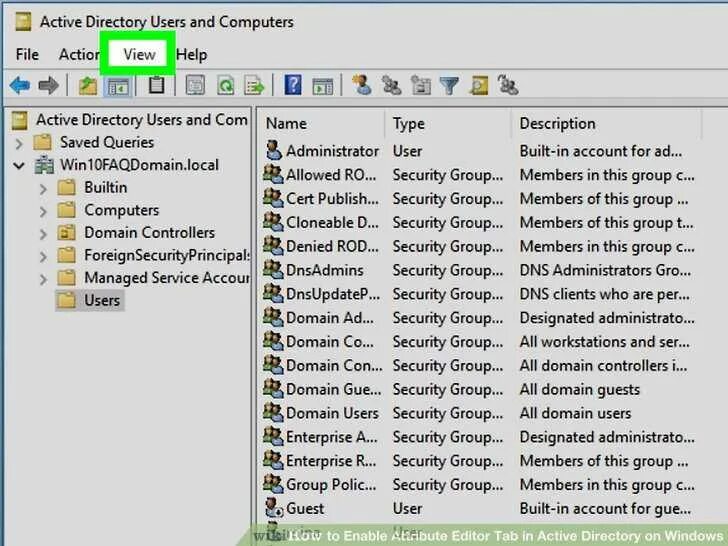Expand the Saved Queries node
The image size is (728, 546).
pos(19,143)
